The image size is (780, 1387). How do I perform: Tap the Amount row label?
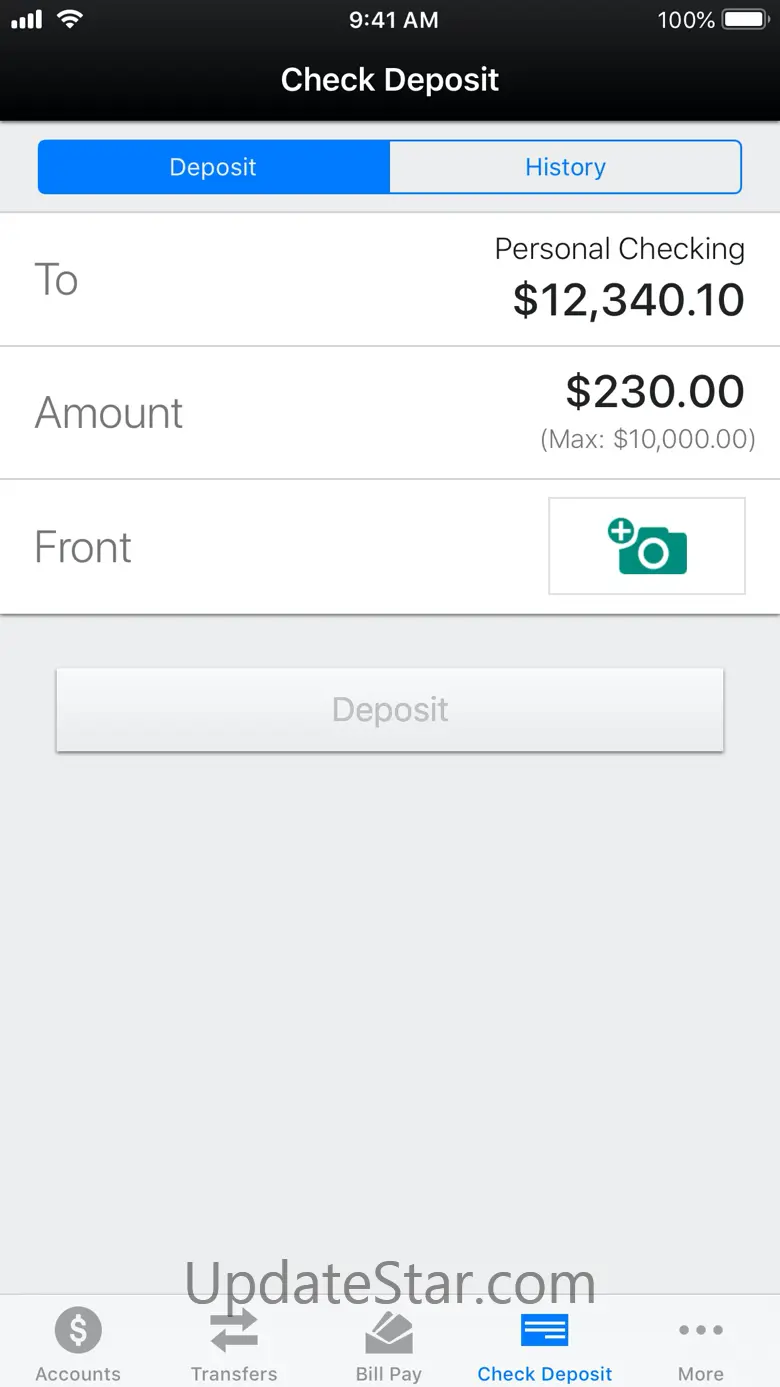(x=109, y=413)
